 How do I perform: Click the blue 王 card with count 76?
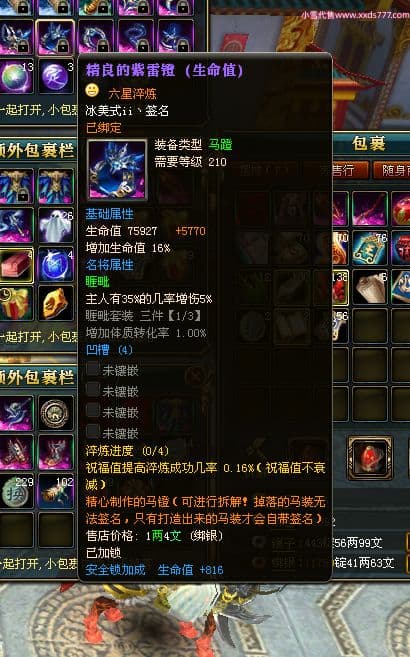[x=370, y=248]
